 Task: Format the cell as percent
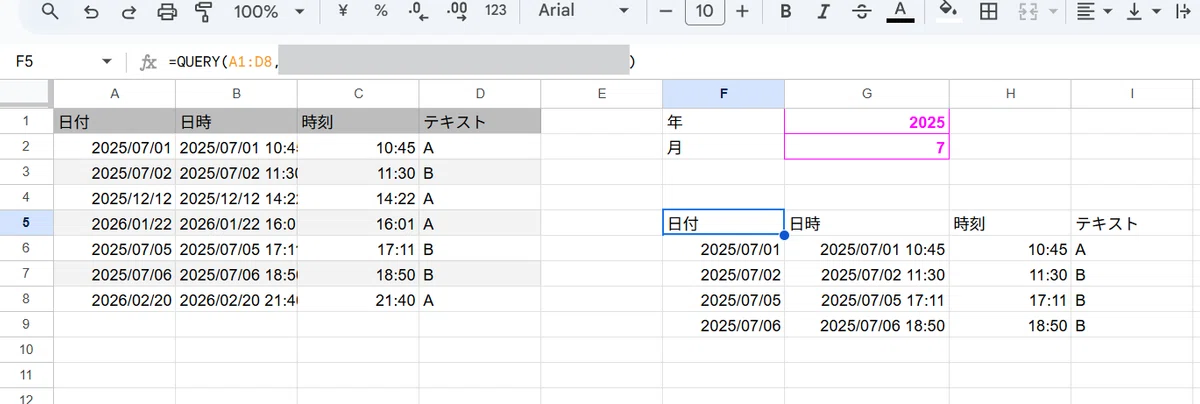point(380,11)
